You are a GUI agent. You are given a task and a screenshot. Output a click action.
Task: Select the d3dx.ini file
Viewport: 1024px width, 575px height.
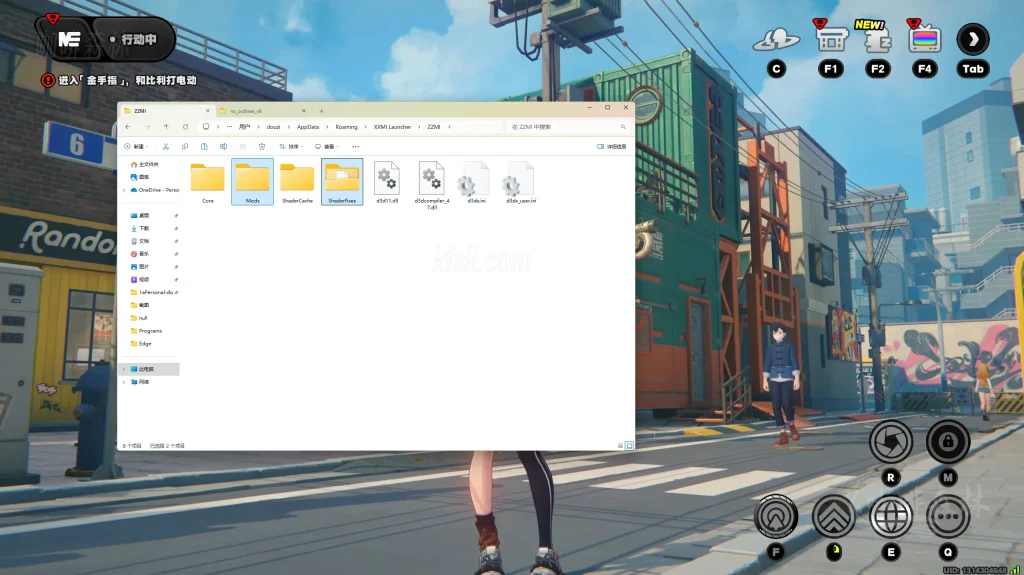(476, 184)
